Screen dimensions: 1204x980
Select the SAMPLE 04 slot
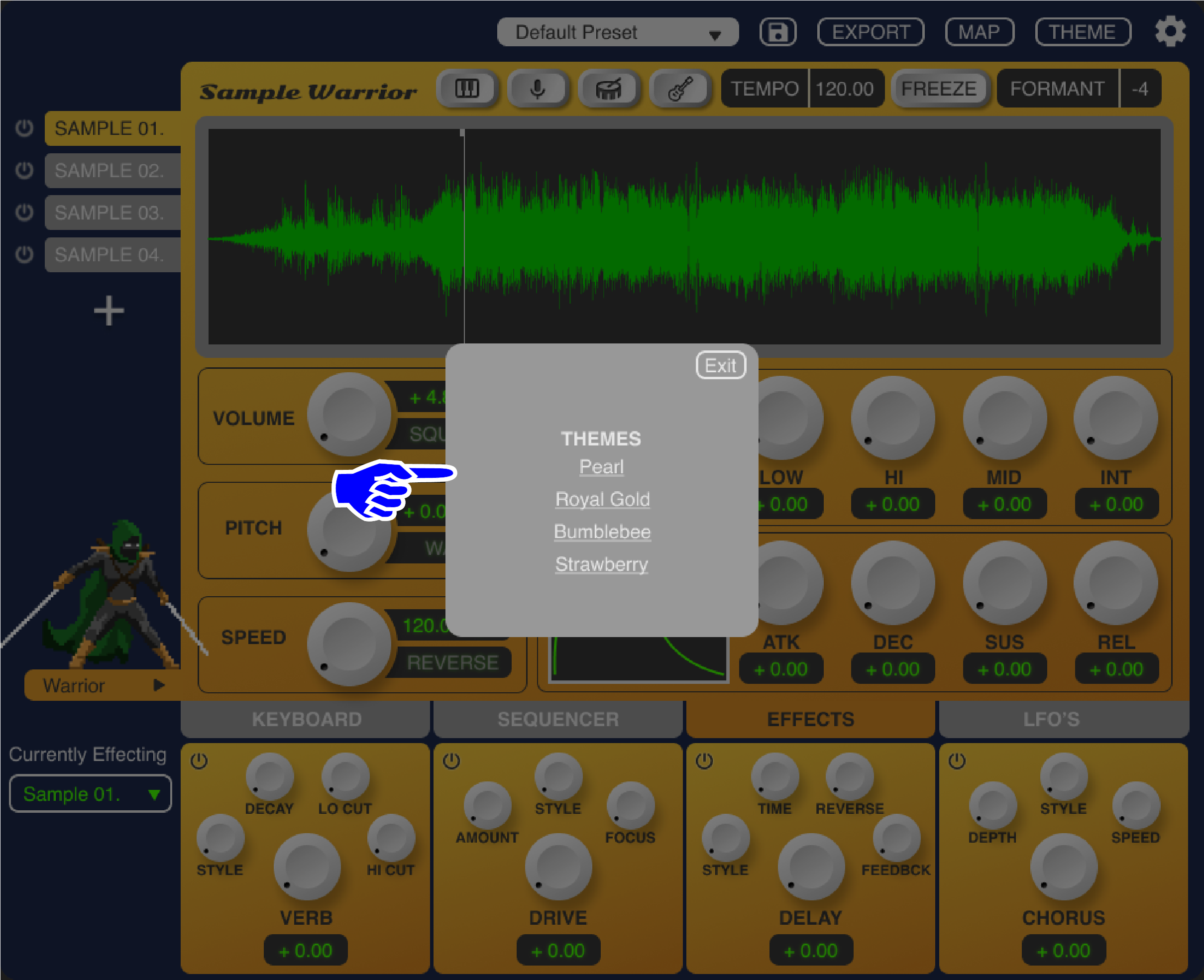click(x=113, y=255)
